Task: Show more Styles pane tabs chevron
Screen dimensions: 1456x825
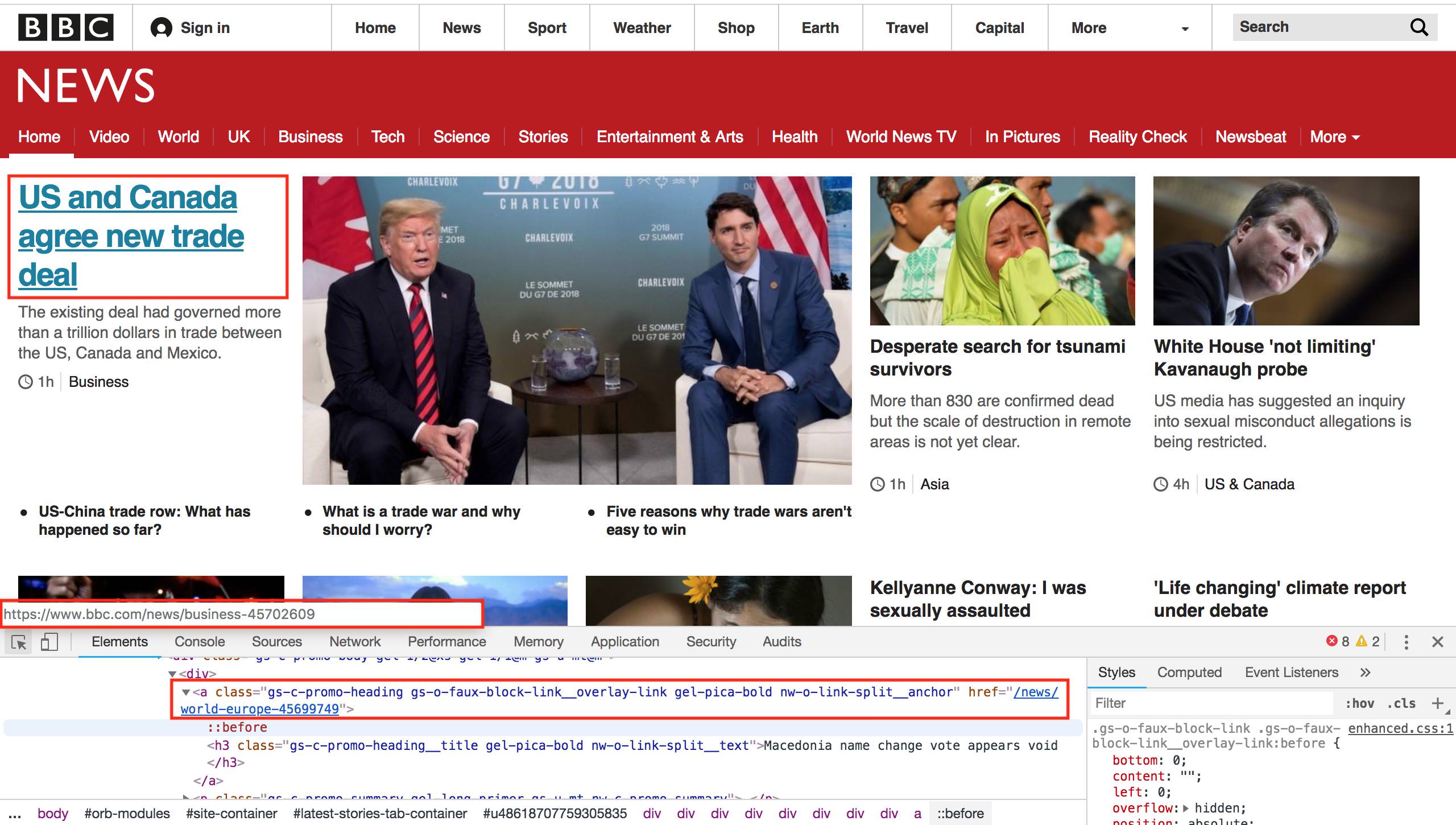Action: coord(1365,673)
